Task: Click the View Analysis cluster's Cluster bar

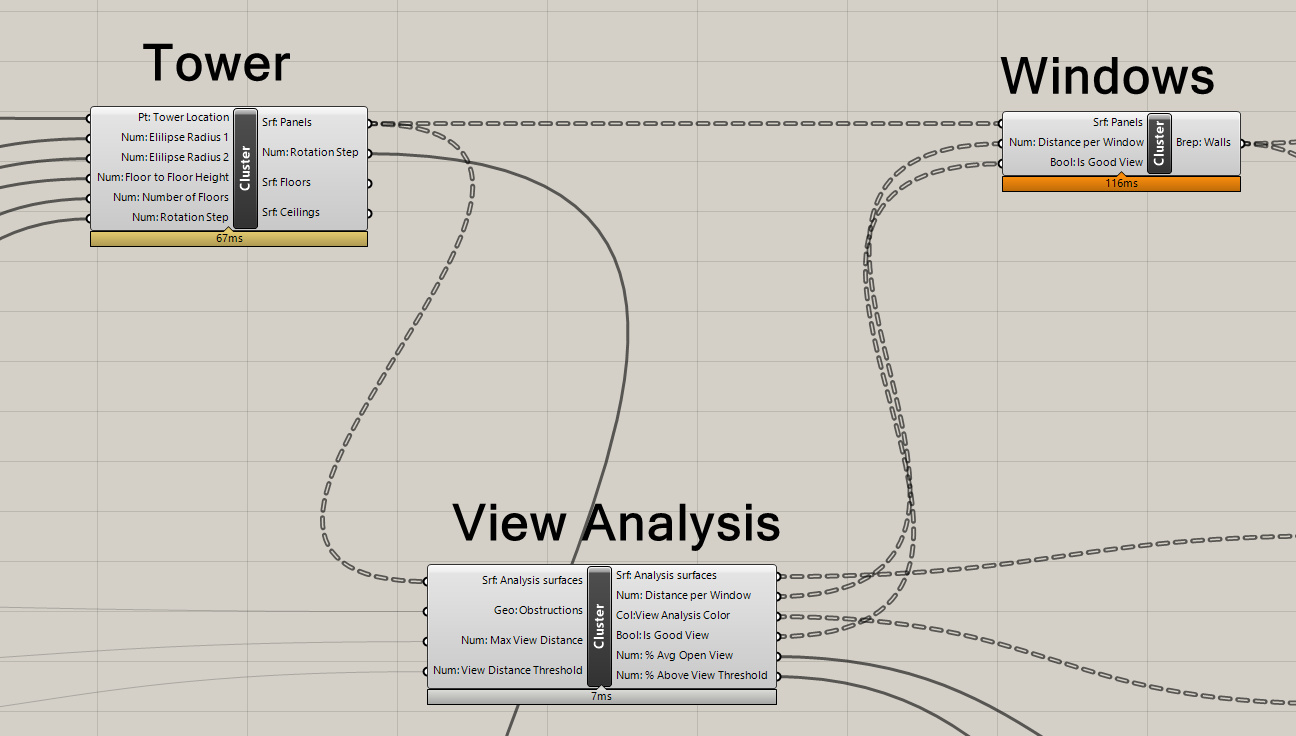Action: click(599, 626)
